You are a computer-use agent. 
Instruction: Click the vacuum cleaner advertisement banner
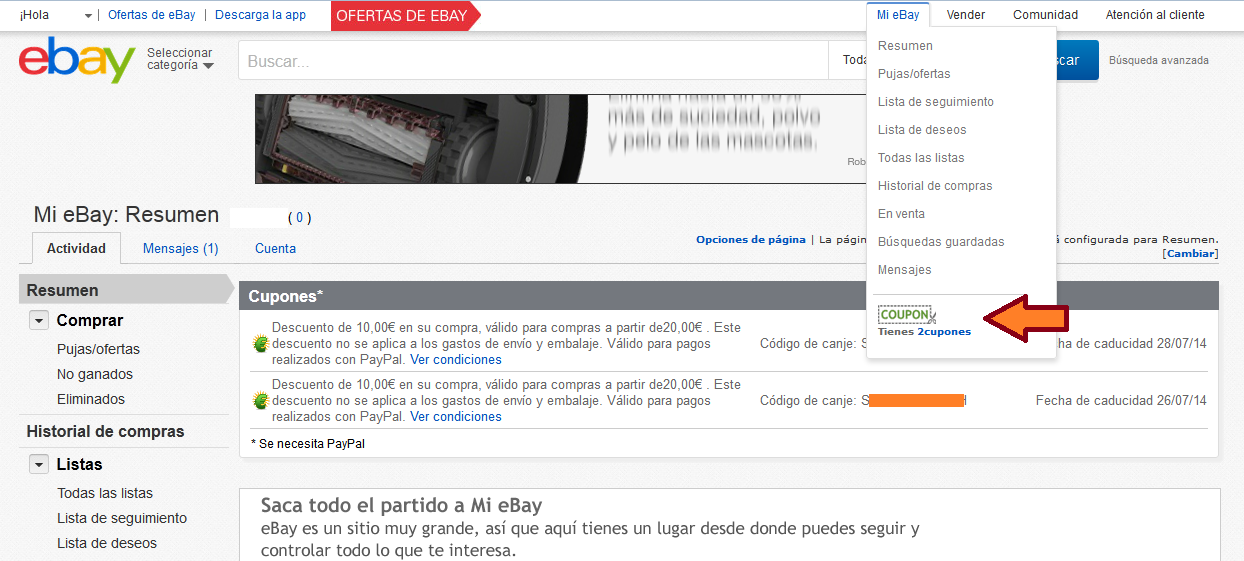[x=560, y=139]
